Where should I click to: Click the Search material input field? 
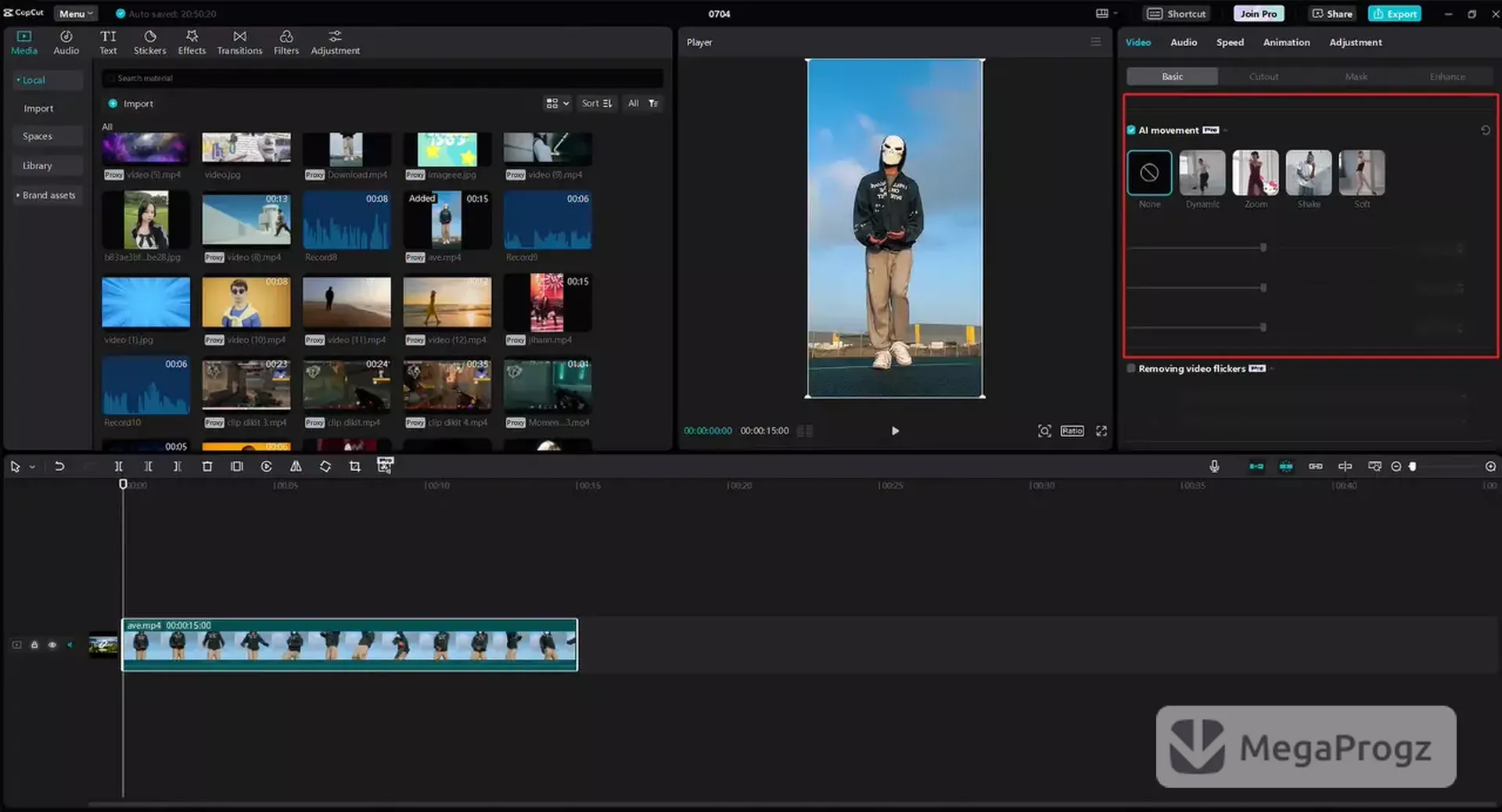click(383, 78)
